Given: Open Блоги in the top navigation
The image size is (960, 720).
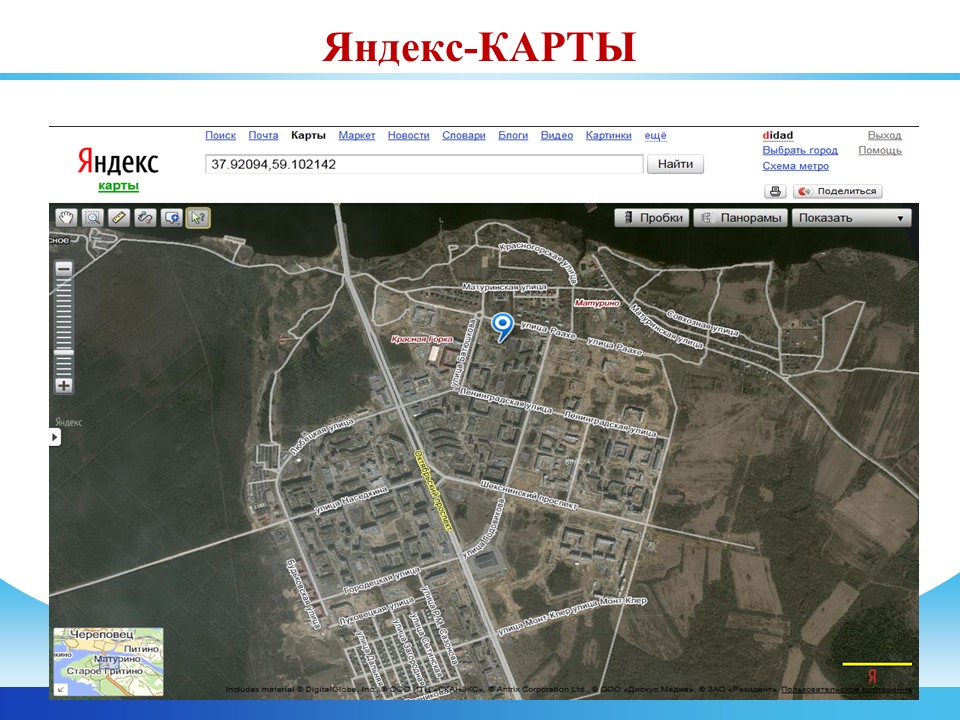Looking at the screenshot, I should tap(513, 135).
